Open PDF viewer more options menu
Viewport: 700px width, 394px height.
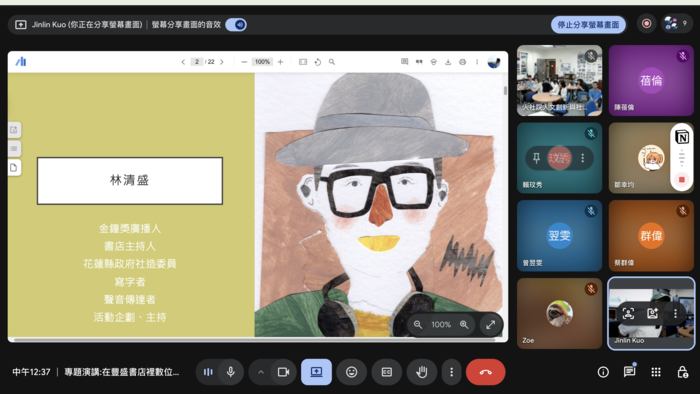[477, 62]
